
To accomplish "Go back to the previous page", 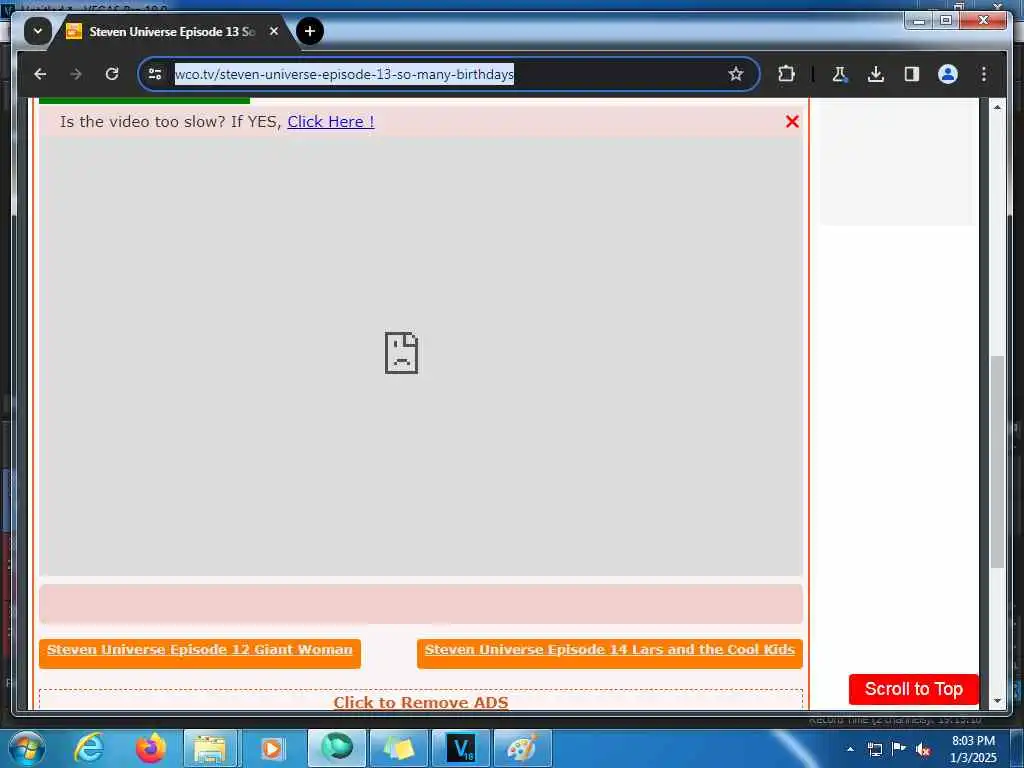I will pos(40,74).
